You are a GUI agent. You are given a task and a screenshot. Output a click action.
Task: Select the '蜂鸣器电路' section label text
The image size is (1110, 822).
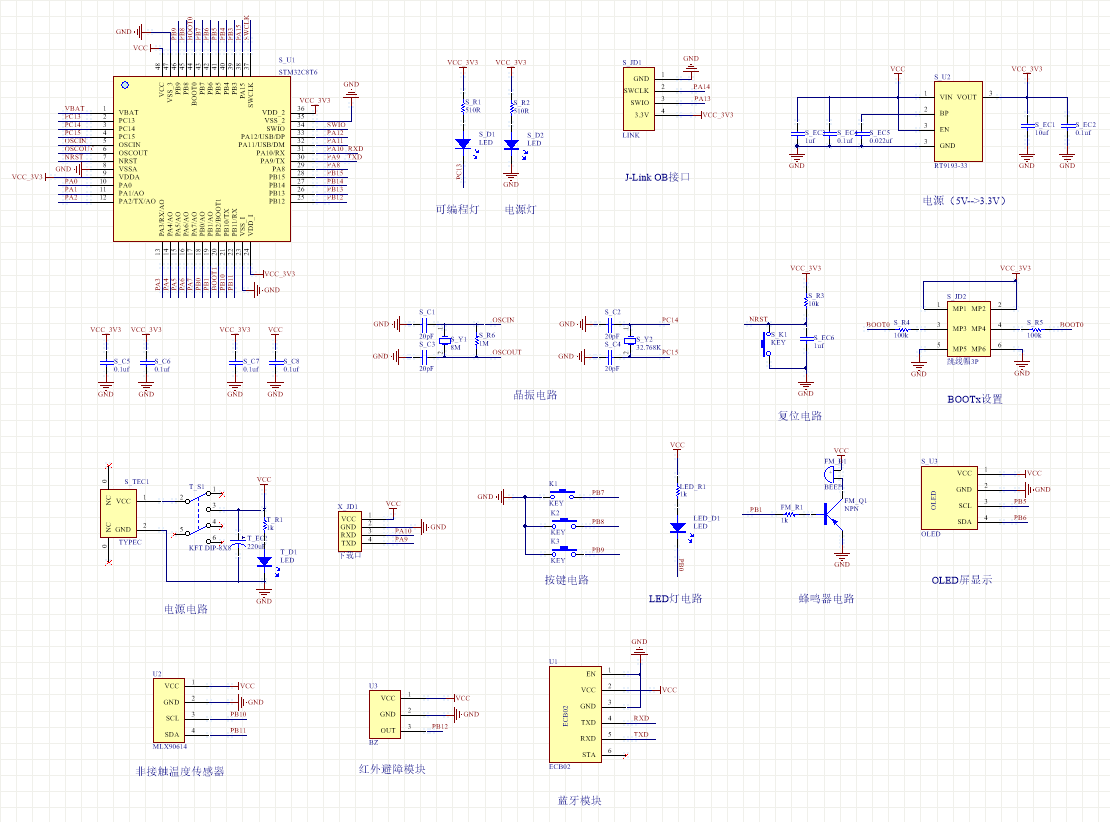(826, 599)
